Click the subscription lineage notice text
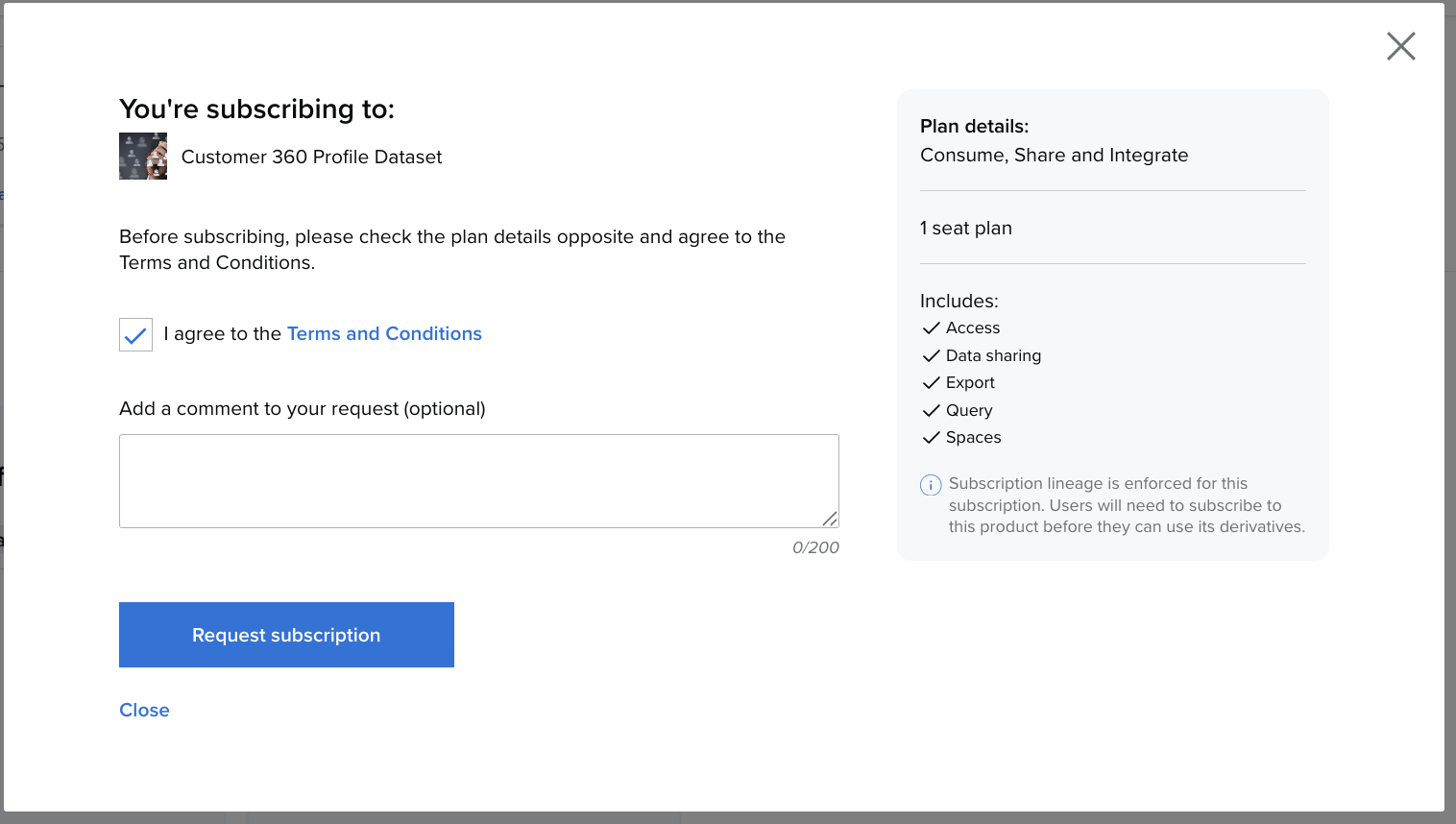This screenshot has height=824, width=1456. (x=1126, y=505)
